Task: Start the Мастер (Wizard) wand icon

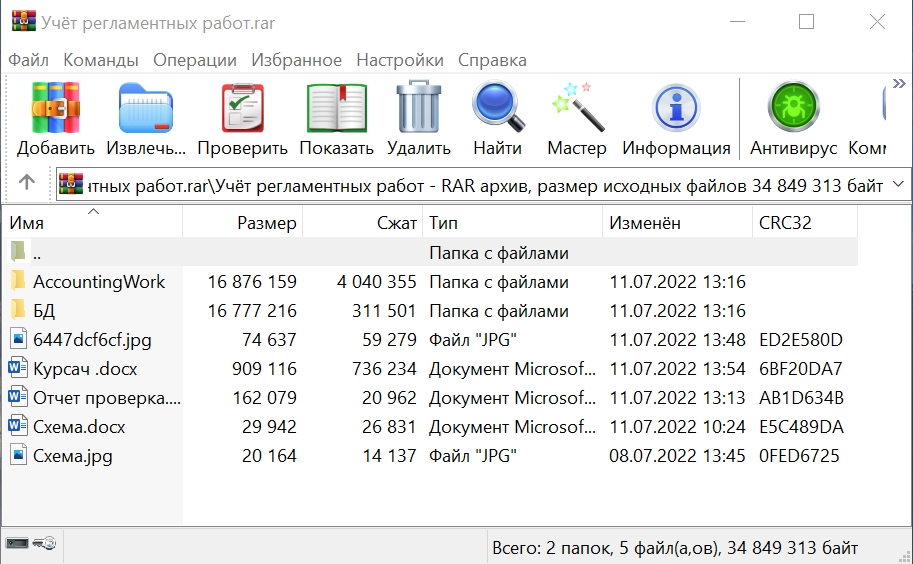Action: coord(577,109)
